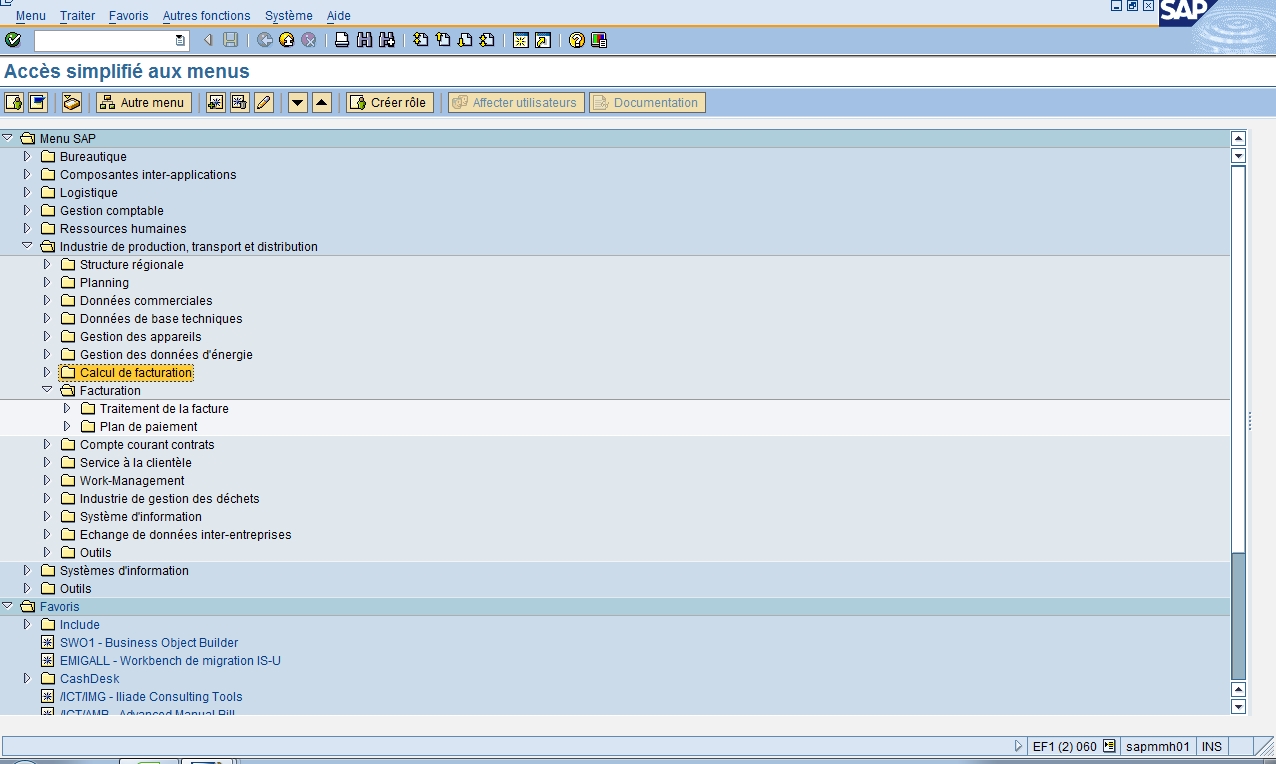Open SAP Business Workplace icon

point(71,102)
